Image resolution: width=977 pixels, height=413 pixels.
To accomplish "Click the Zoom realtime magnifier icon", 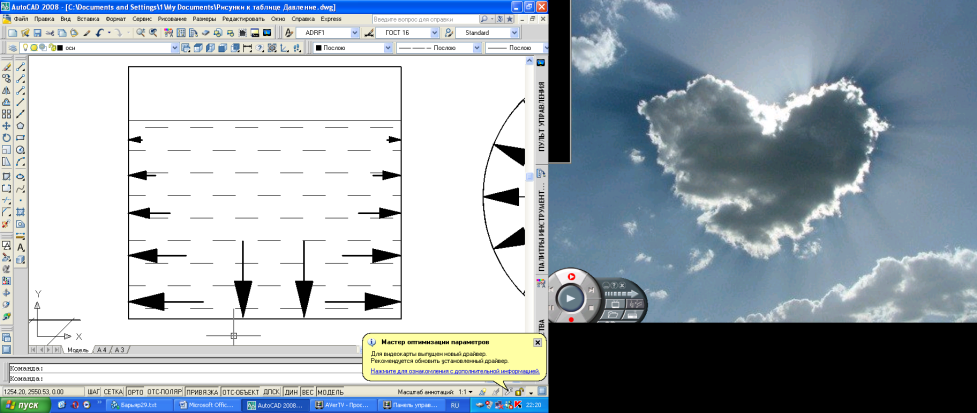I will click(x=141, y=32).
